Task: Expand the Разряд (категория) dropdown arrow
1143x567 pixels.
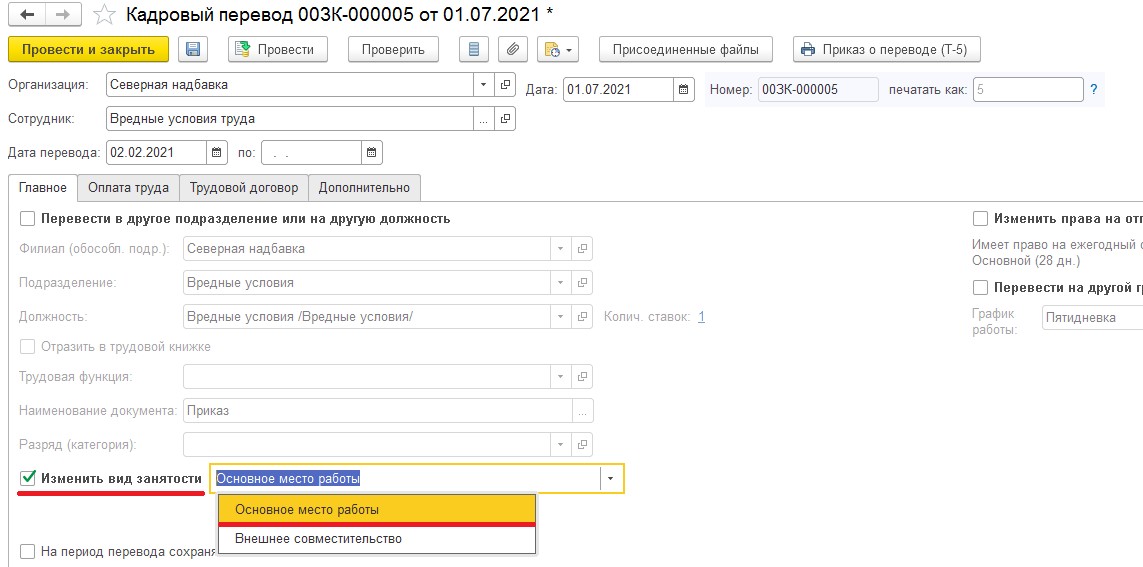Action: [561, 444]
